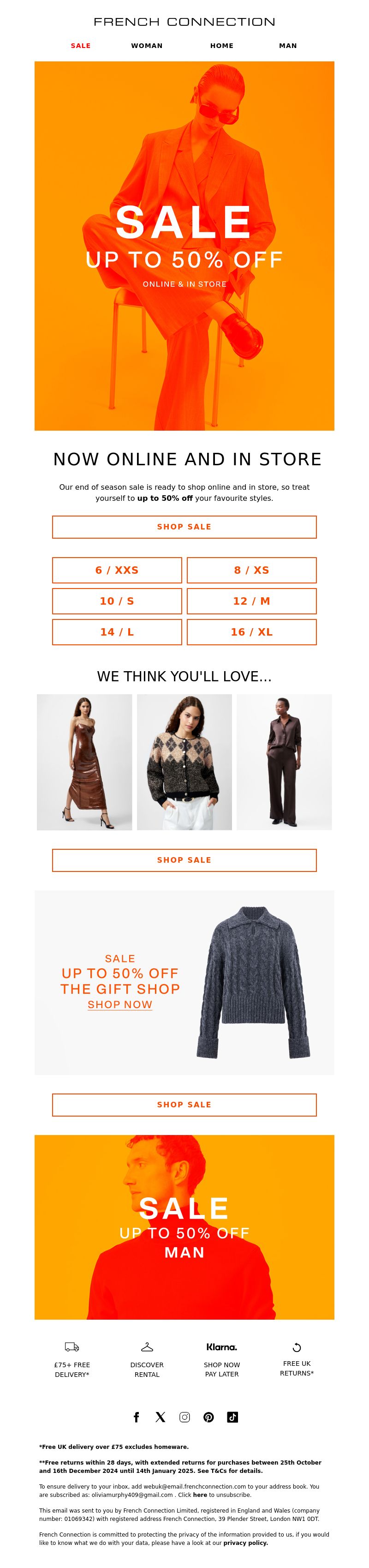Open the Instagram icon link
The width and height of the screenshot is (369, 1568).
pos(184,1417)
